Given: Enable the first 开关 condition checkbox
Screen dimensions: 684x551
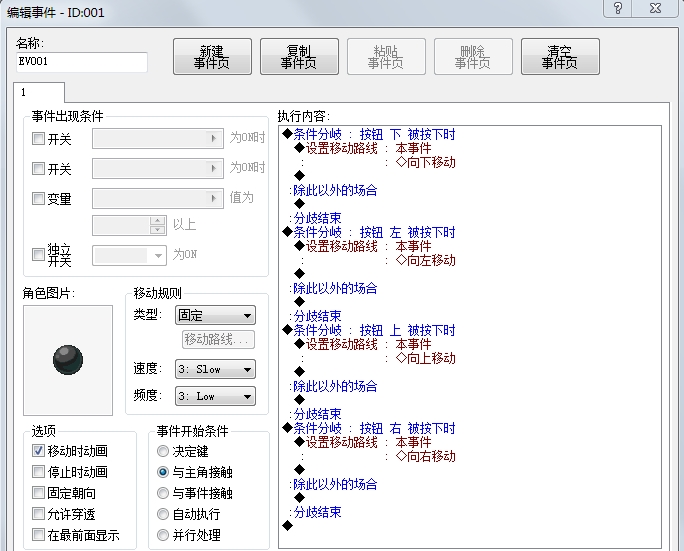Looking at the screenshot, I should pos(38,139).
